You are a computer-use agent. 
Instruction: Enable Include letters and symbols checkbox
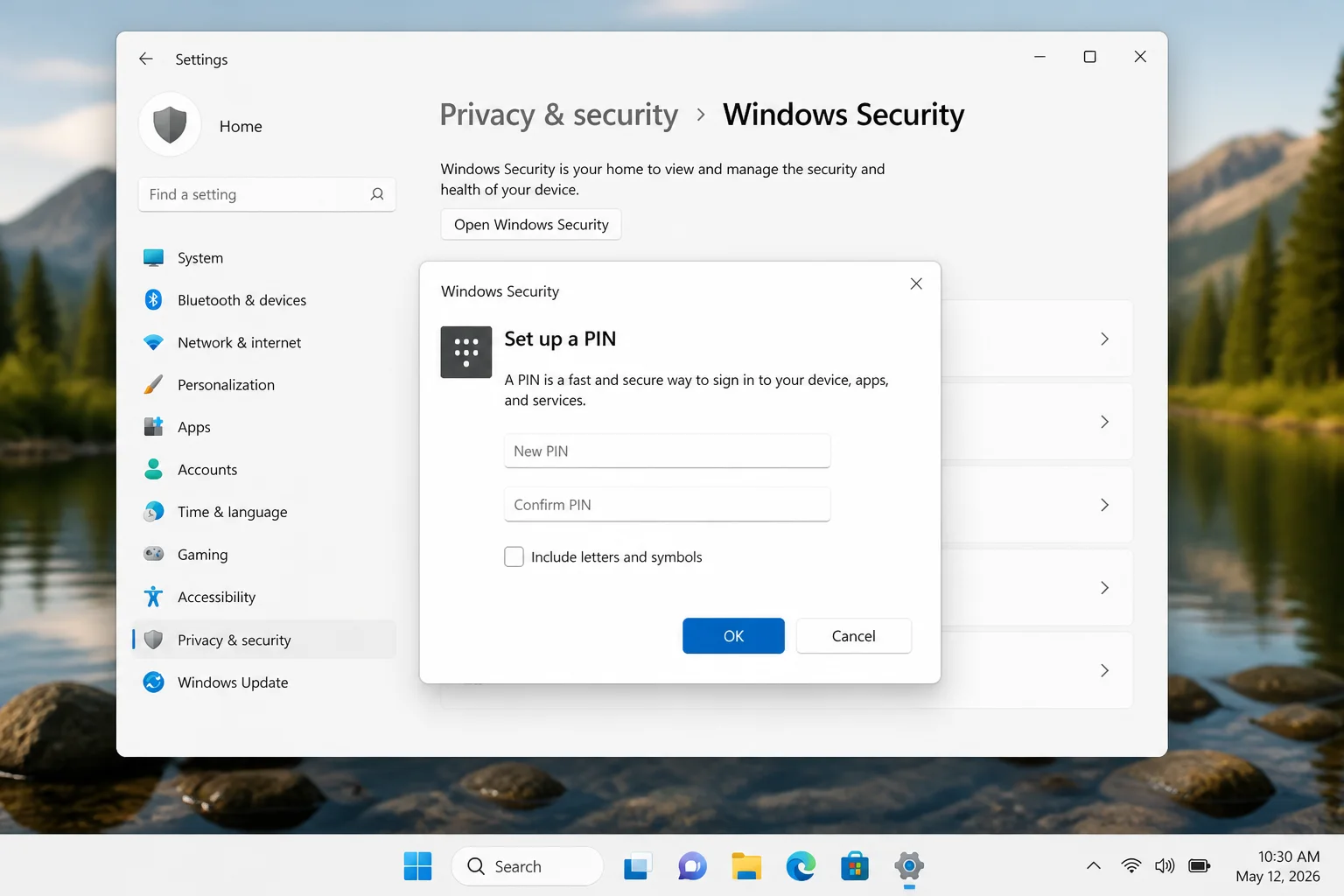[x=514, y=556]
